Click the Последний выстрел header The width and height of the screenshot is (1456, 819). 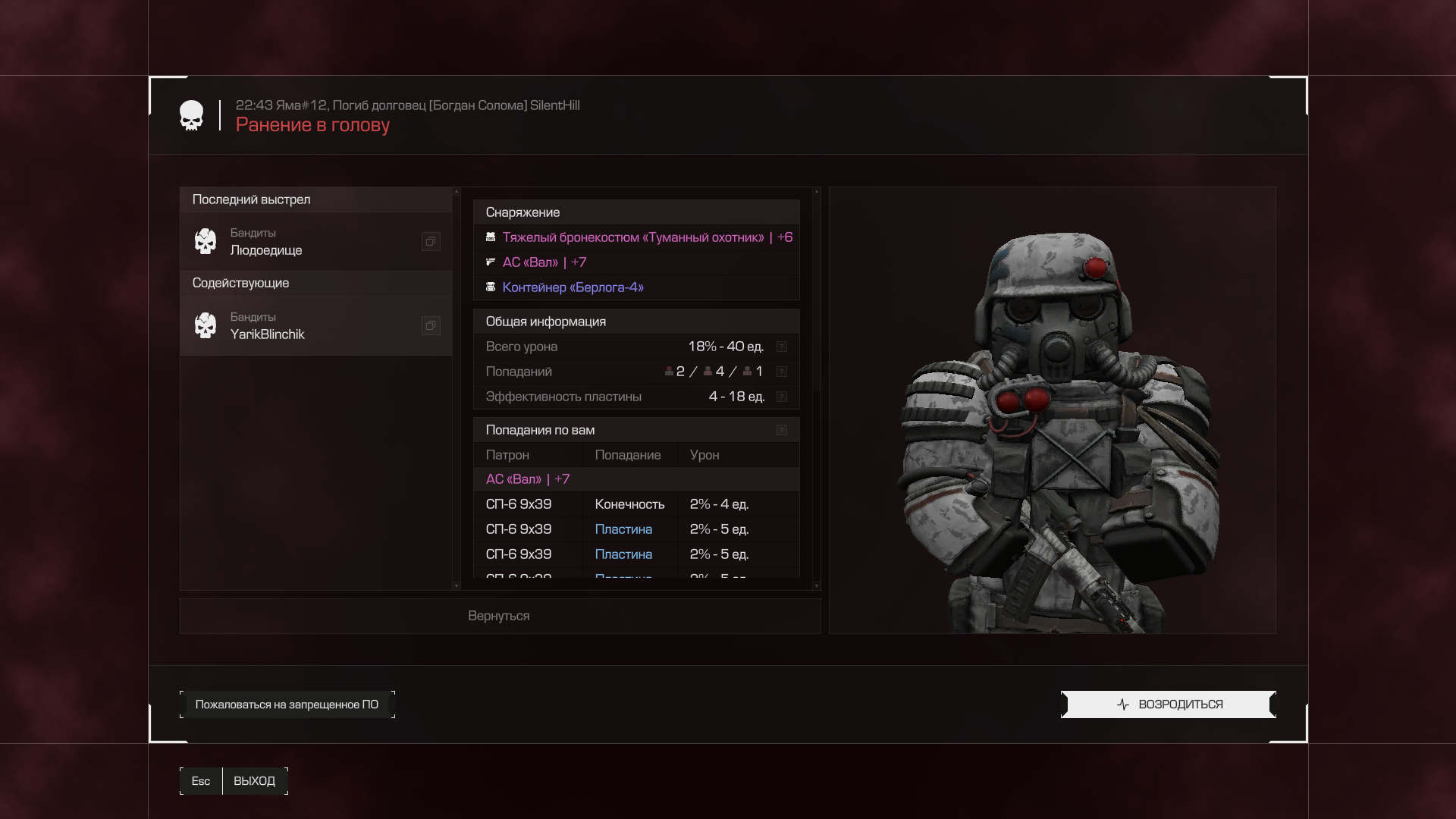[315, 199]
